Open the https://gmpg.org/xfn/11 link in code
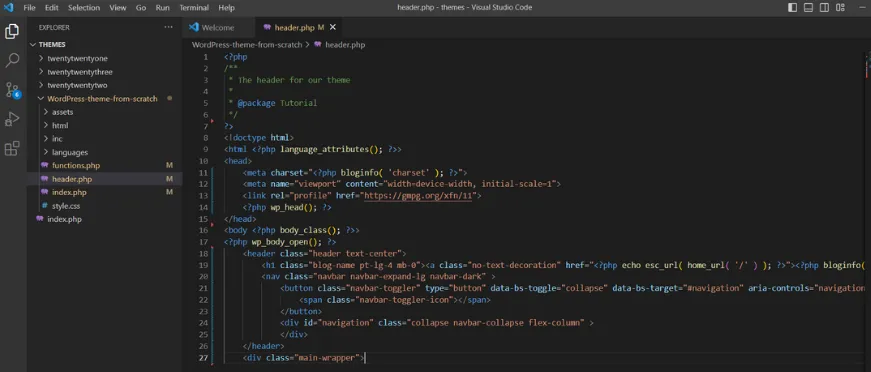The height and width of the screenshot is (372, 871). 418,195
